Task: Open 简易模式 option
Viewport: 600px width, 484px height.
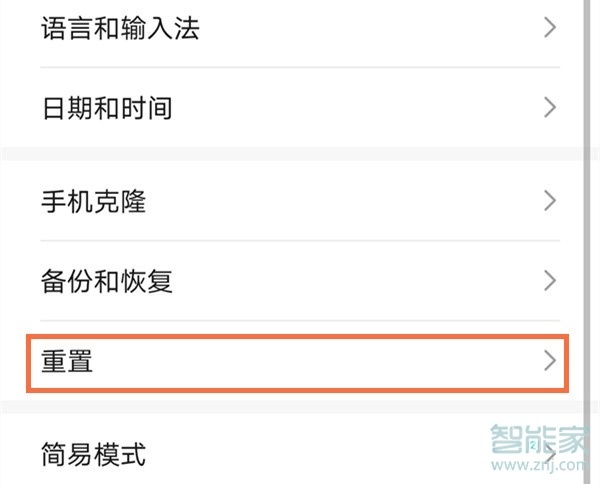Action: [x=94, y=455]
